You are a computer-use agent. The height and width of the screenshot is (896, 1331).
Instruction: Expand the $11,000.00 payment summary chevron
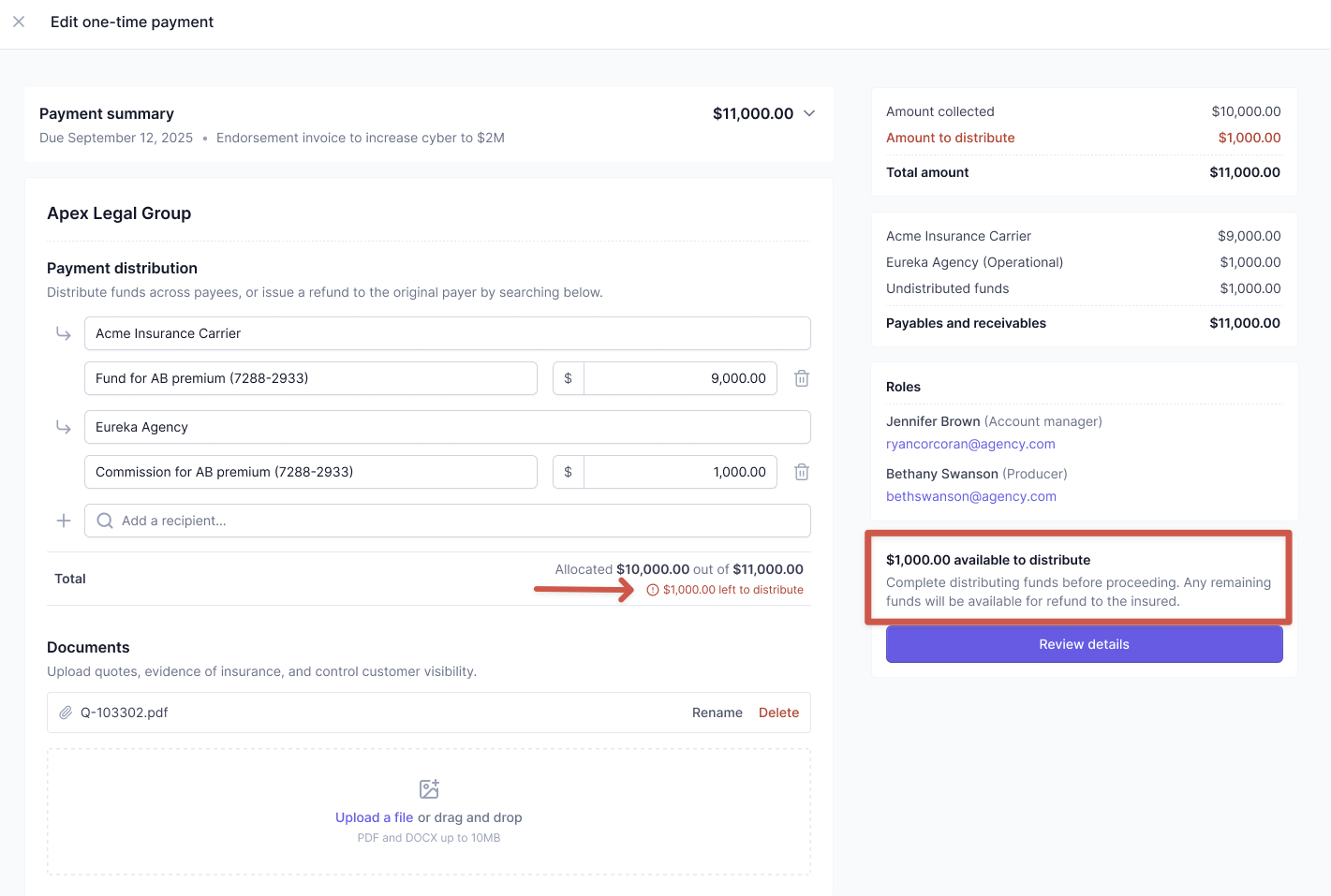click(x=809, y=113)
